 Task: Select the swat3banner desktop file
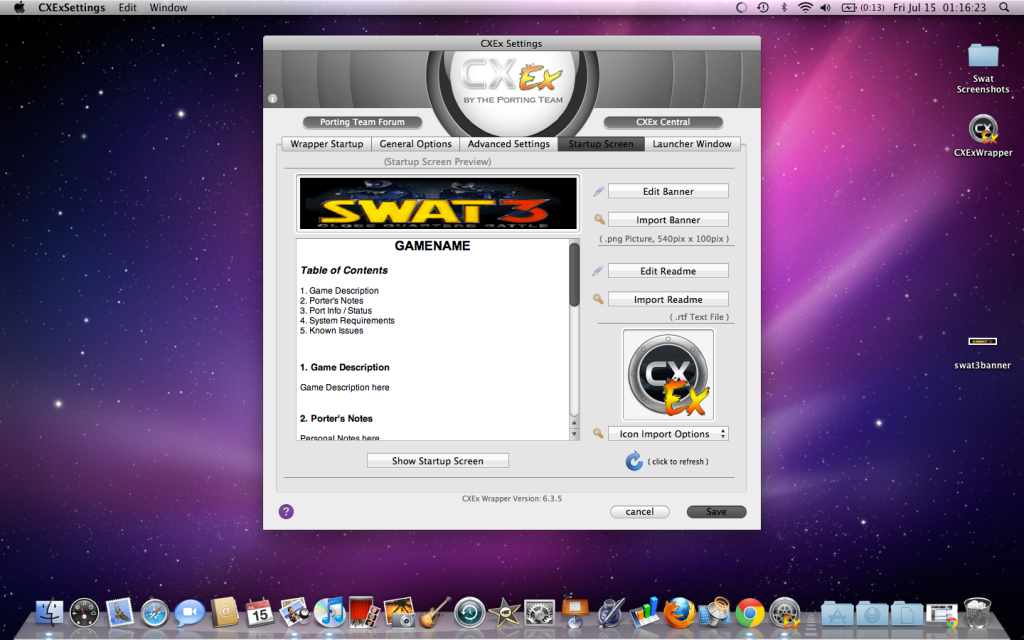(982, 353)
